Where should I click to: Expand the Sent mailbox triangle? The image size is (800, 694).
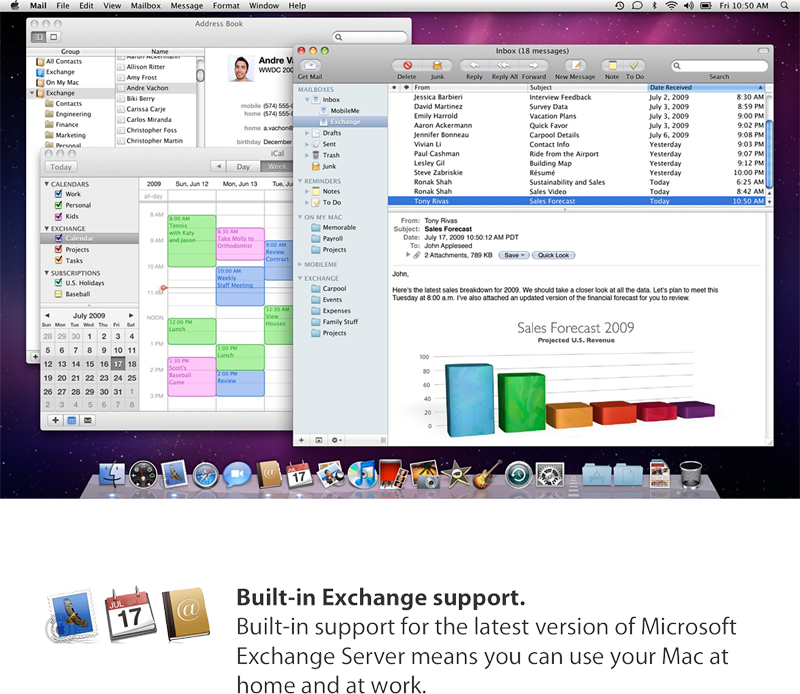tap(307, 144)
